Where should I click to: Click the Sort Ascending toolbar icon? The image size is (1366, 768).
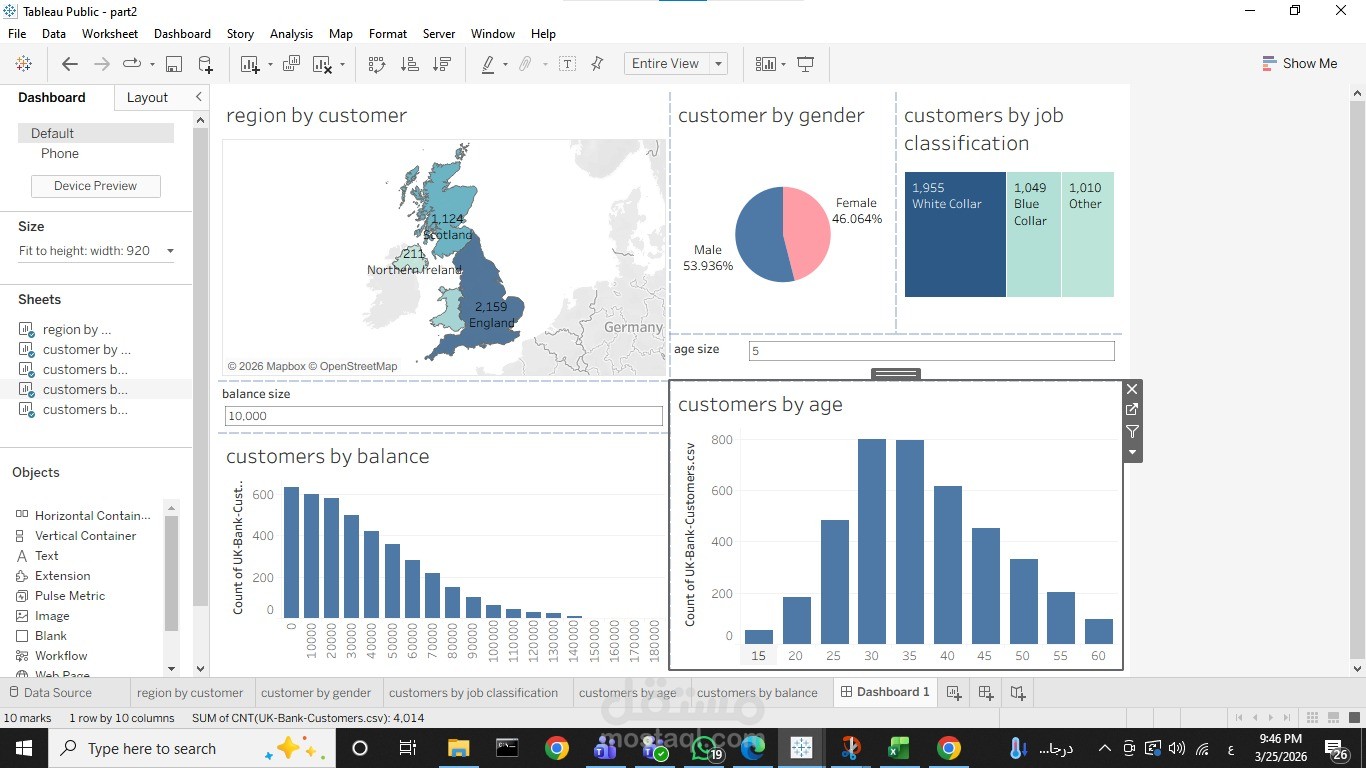409,63
